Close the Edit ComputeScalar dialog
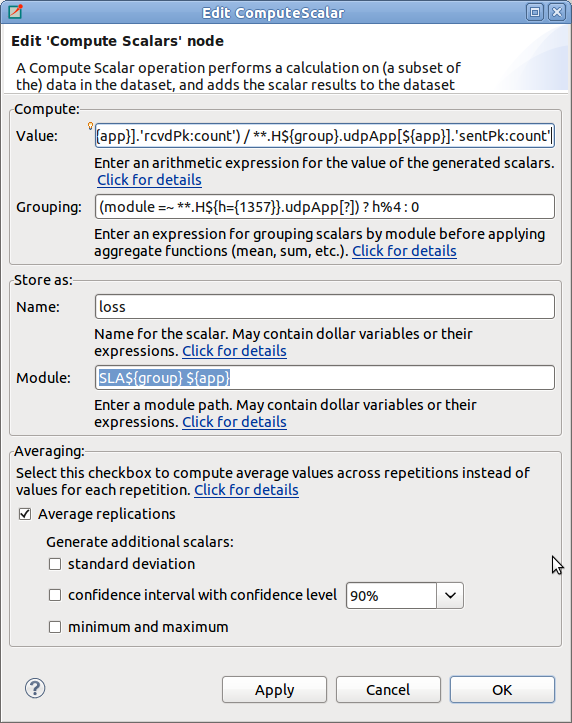The image size is (572, 723). click(557, 12)
